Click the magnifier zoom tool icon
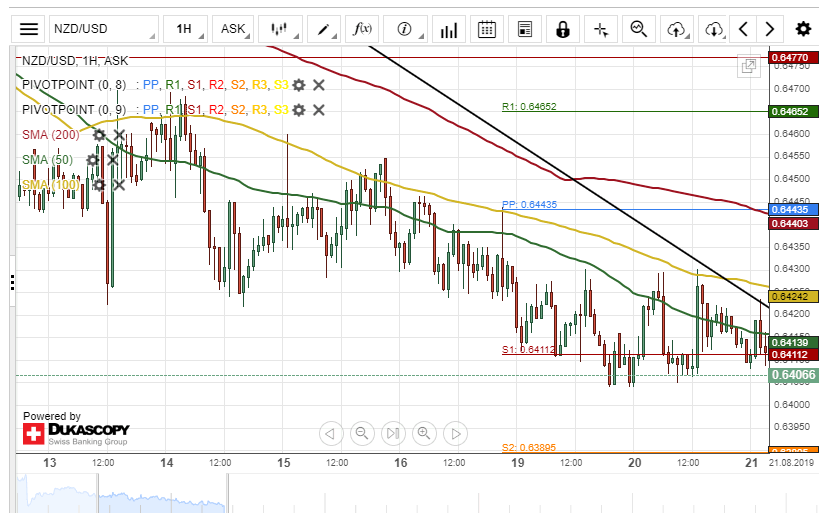 pyautogui.click(x=639, y=29)
